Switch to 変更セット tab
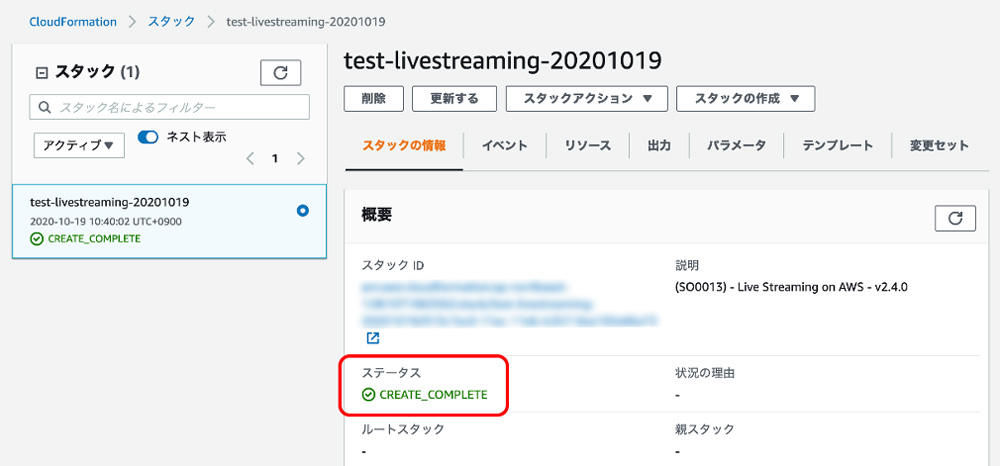The height and width of the screenshot is (466, 1000). [x=939, y=145]
